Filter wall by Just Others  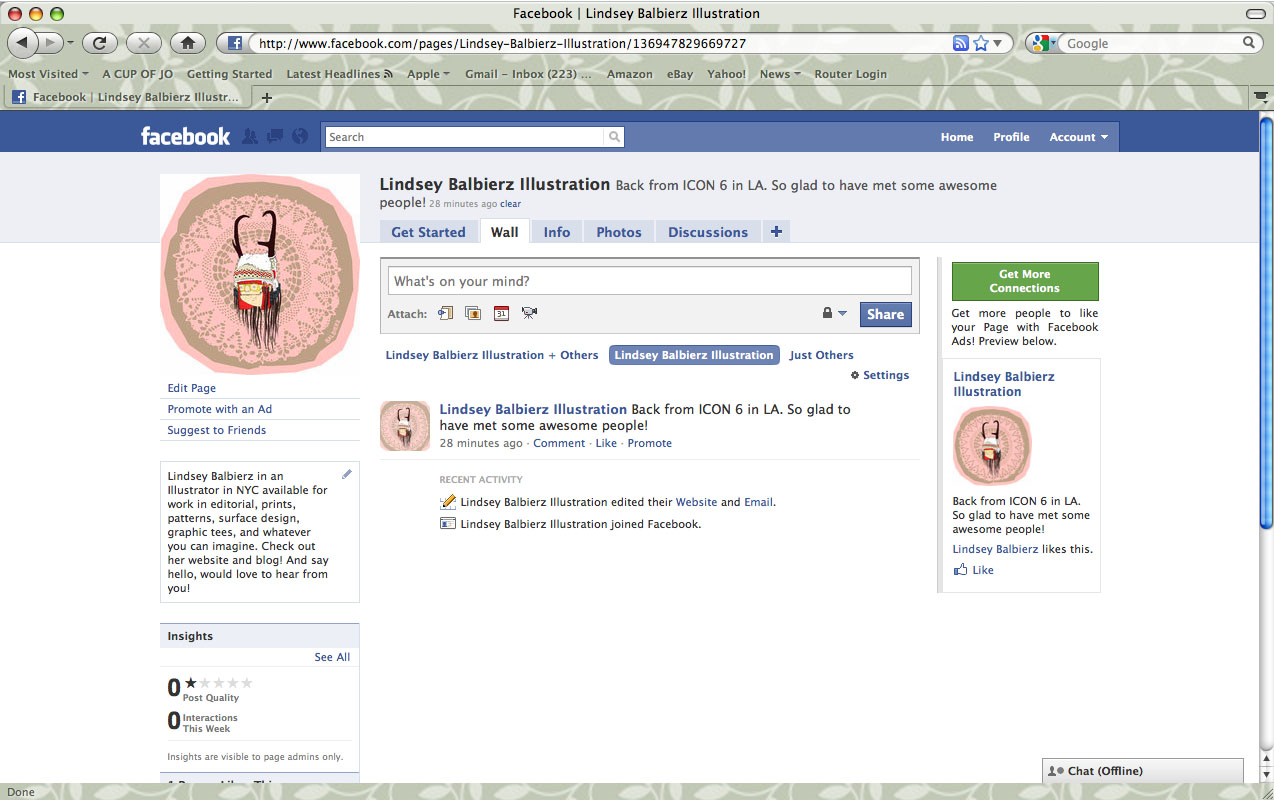click(821, 355)
